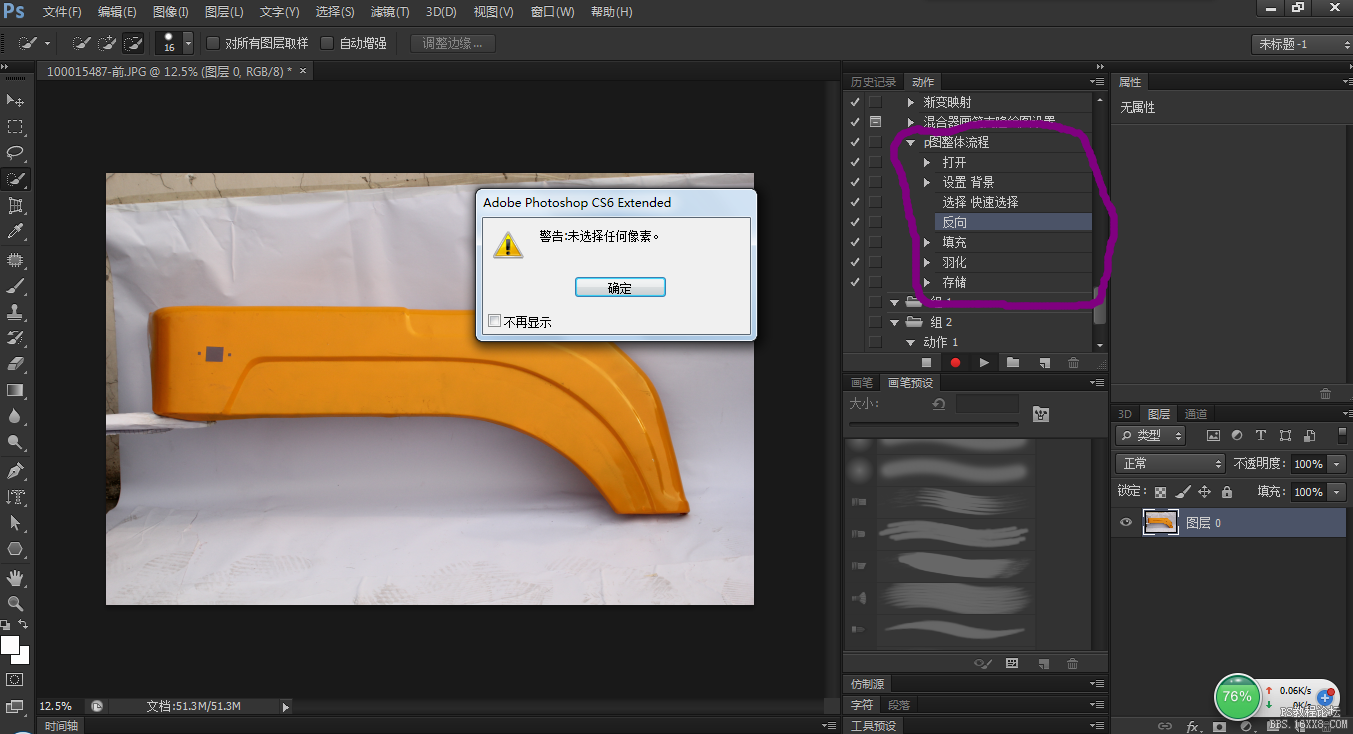Screen dimensions: 1353x734
Task: Enable 自动增强 checkbox
Action: coord(327,43)
